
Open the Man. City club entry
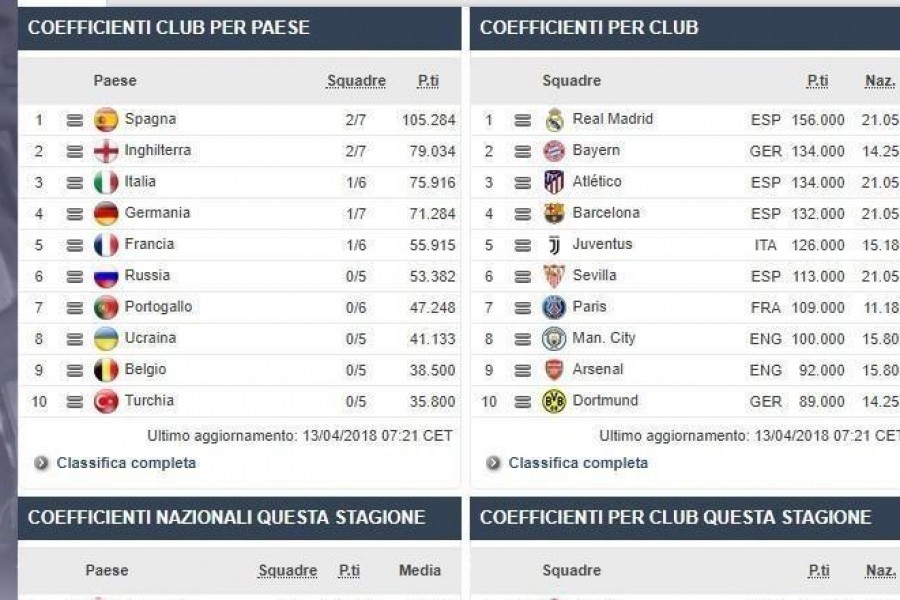[x=603, y=338]
